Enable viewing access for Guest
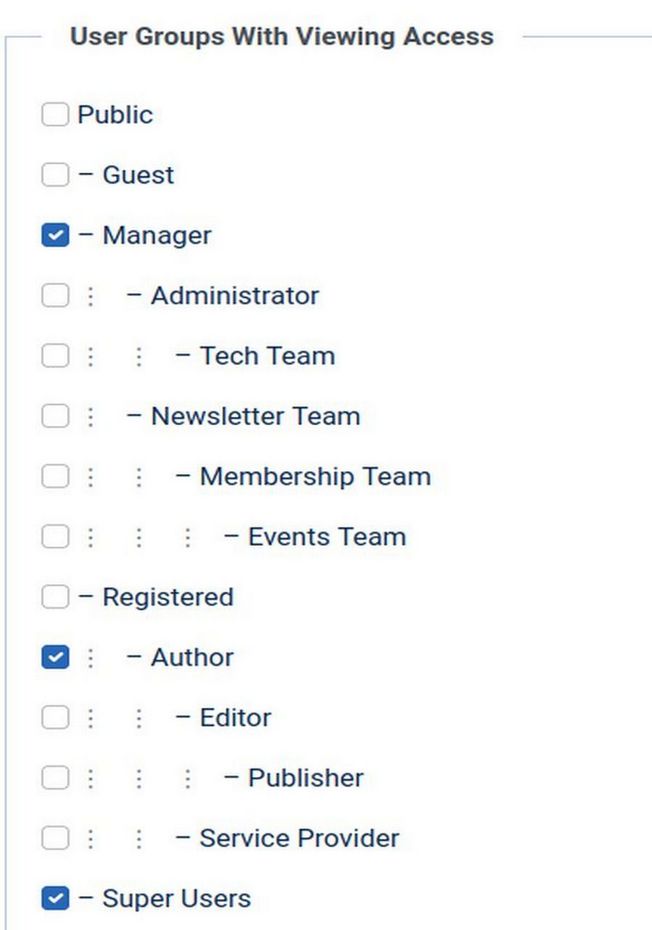This screenshot has height=930, width=652. tap(55, 175)
